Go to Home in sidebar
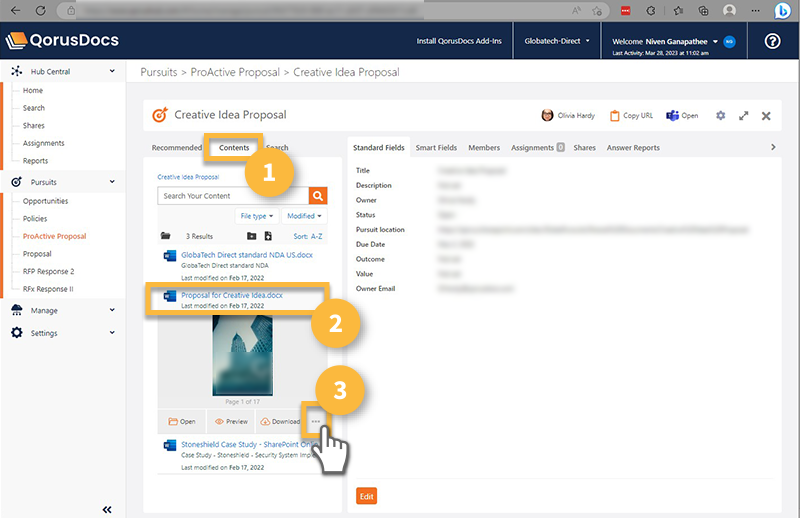 pos(33,90)
